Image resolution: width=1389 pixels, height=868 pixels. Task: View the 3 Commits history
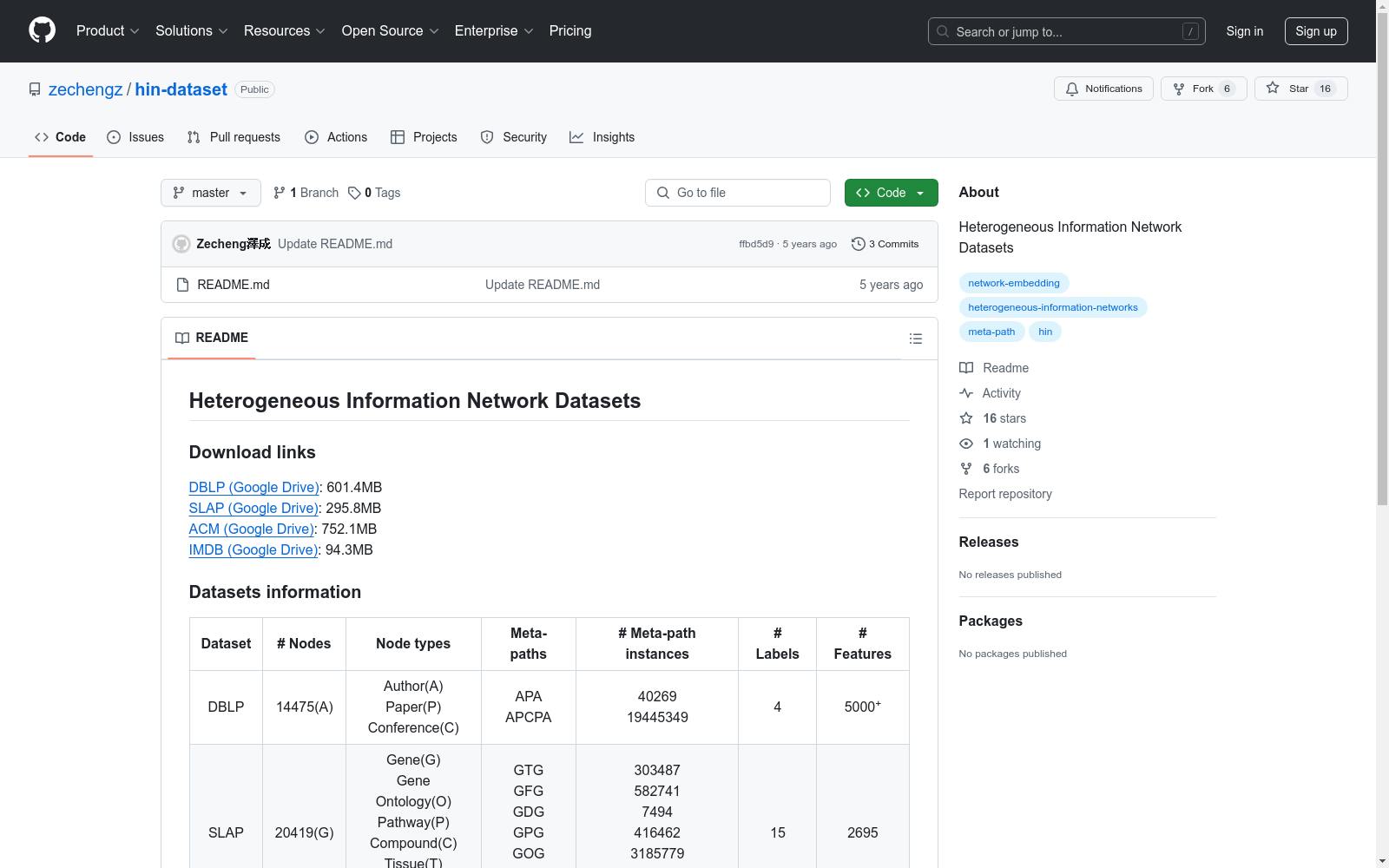click(x=885, y=244)
